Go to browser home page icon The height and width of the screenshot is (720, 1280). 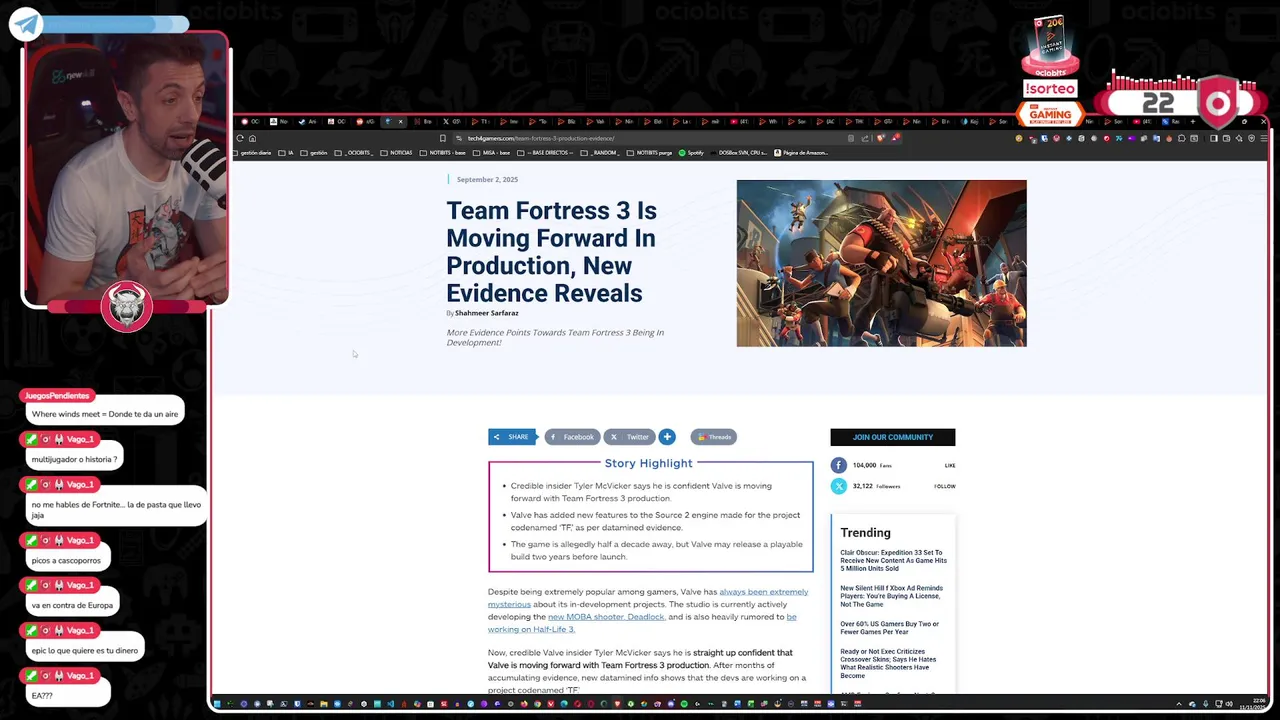coord(252,138)
